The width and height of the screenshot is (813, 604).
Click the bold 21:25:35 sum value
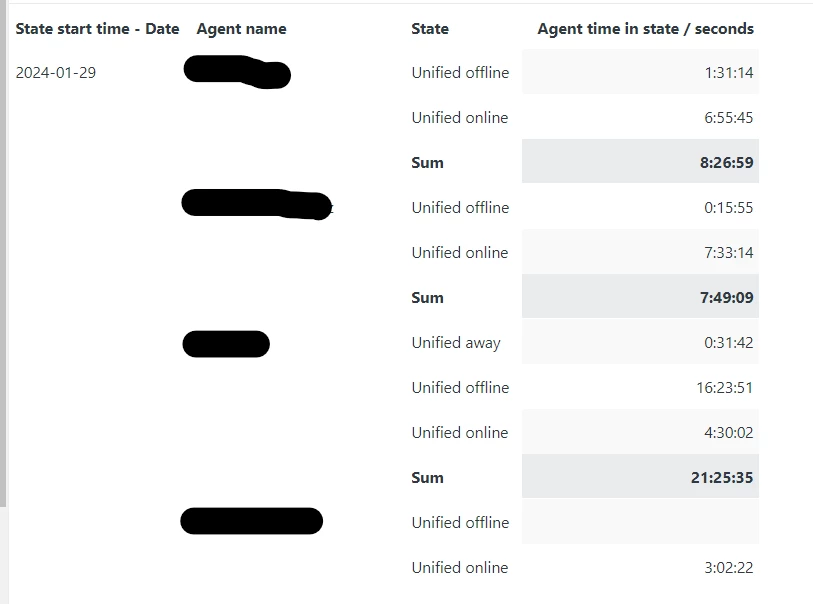722,477
